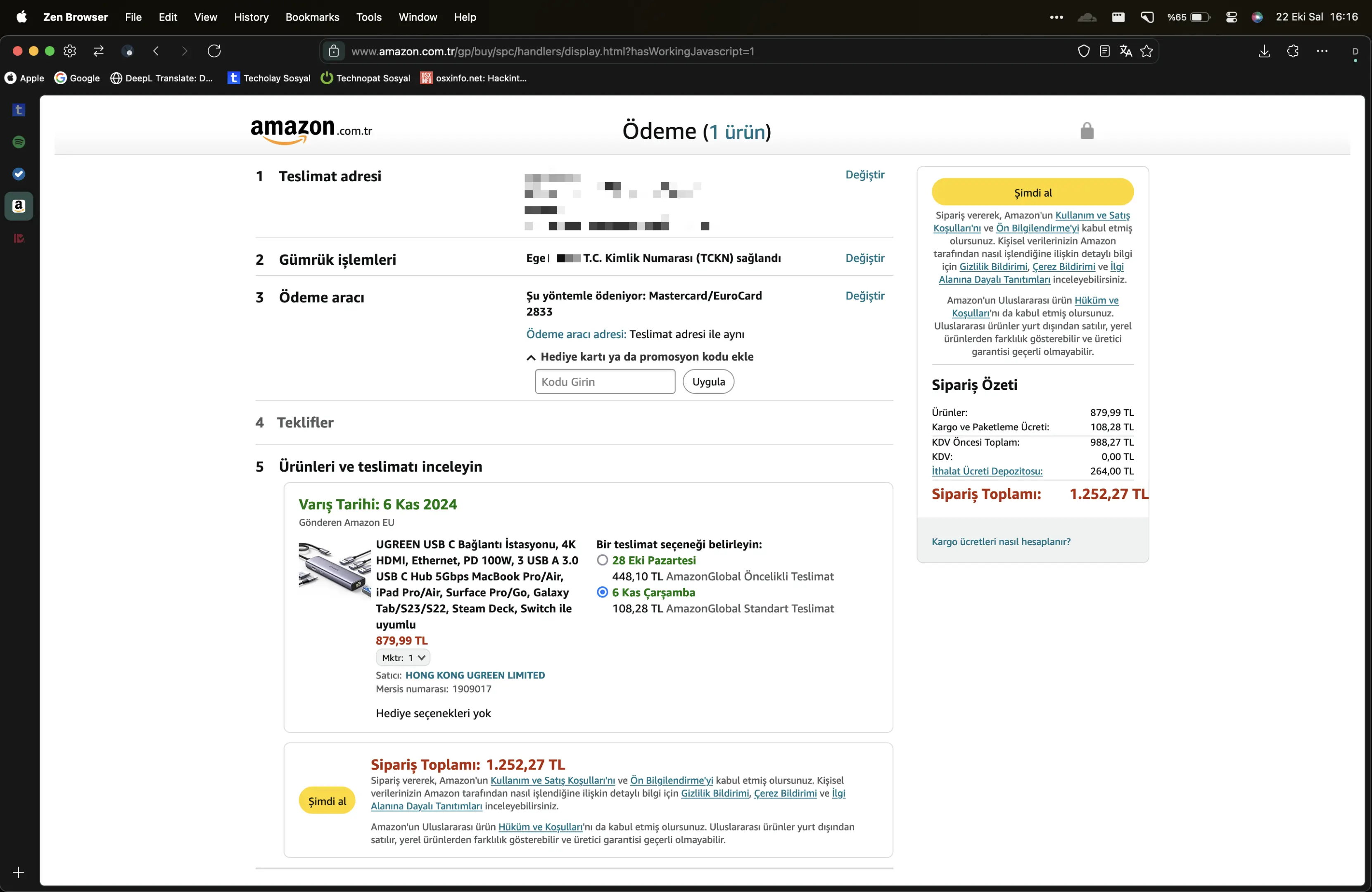
Task: Bookmark this page with the star icon
Action: [x=1146, y=51]
